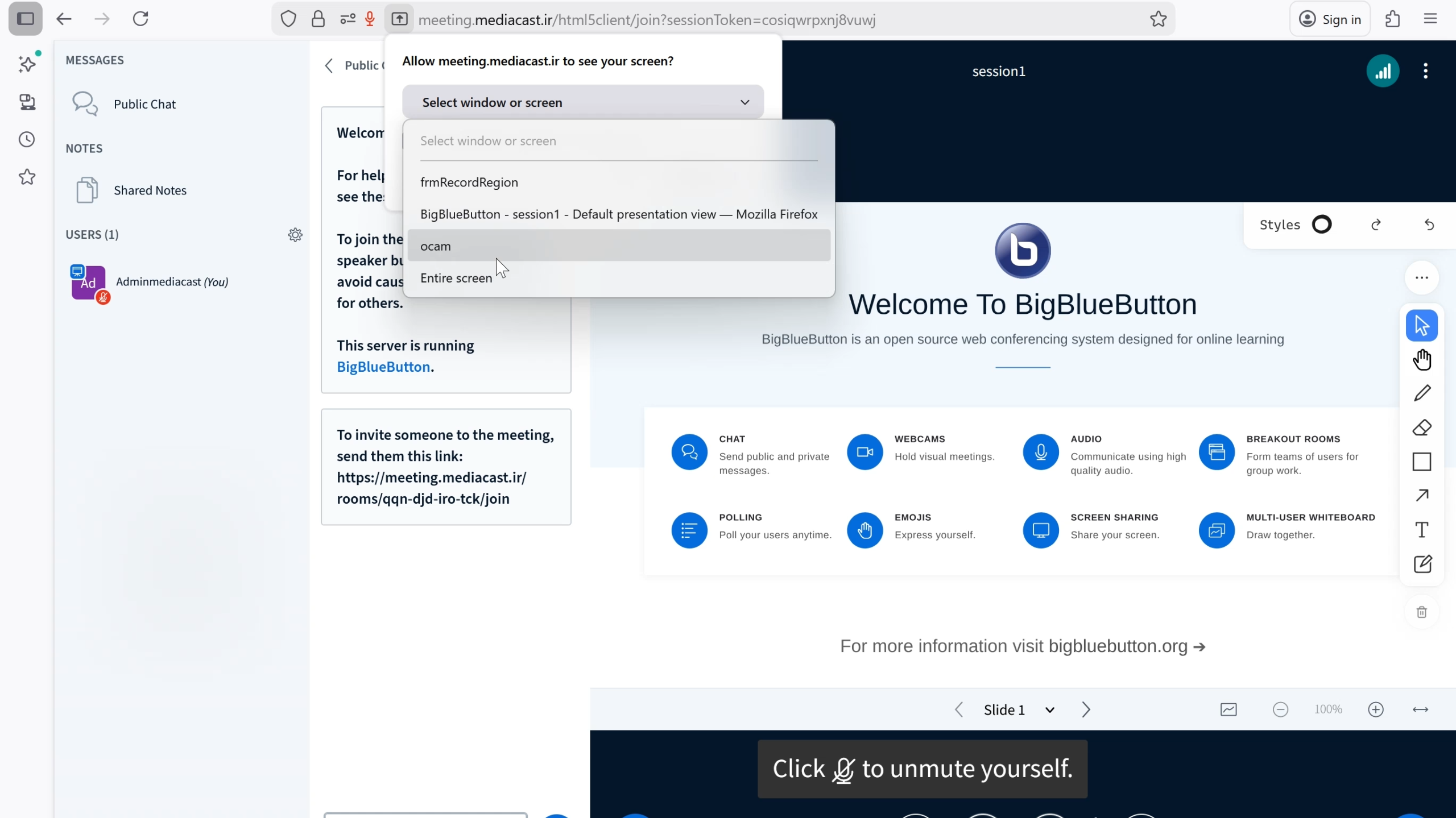The image size is (1456, 818).
Task: Select the pencil draw tool
Action: coord(1422,393)
